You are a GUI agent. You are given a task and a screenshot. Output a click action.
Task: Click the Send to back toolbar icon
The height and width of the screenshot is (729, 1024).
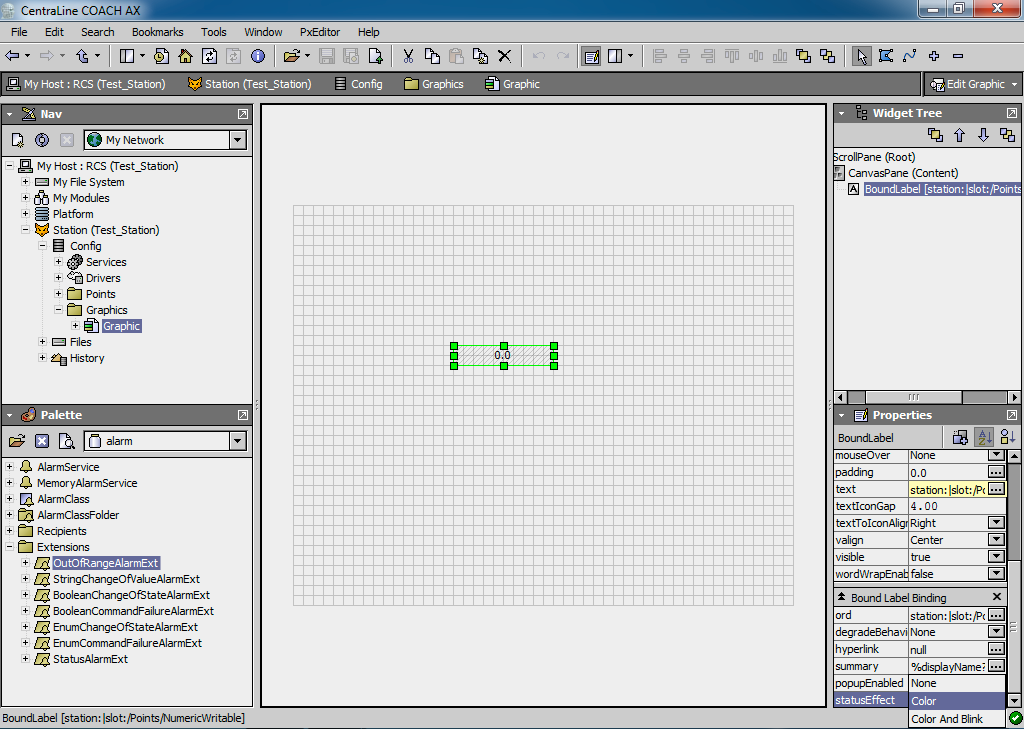pyautogui.click(x=828, y=57)
